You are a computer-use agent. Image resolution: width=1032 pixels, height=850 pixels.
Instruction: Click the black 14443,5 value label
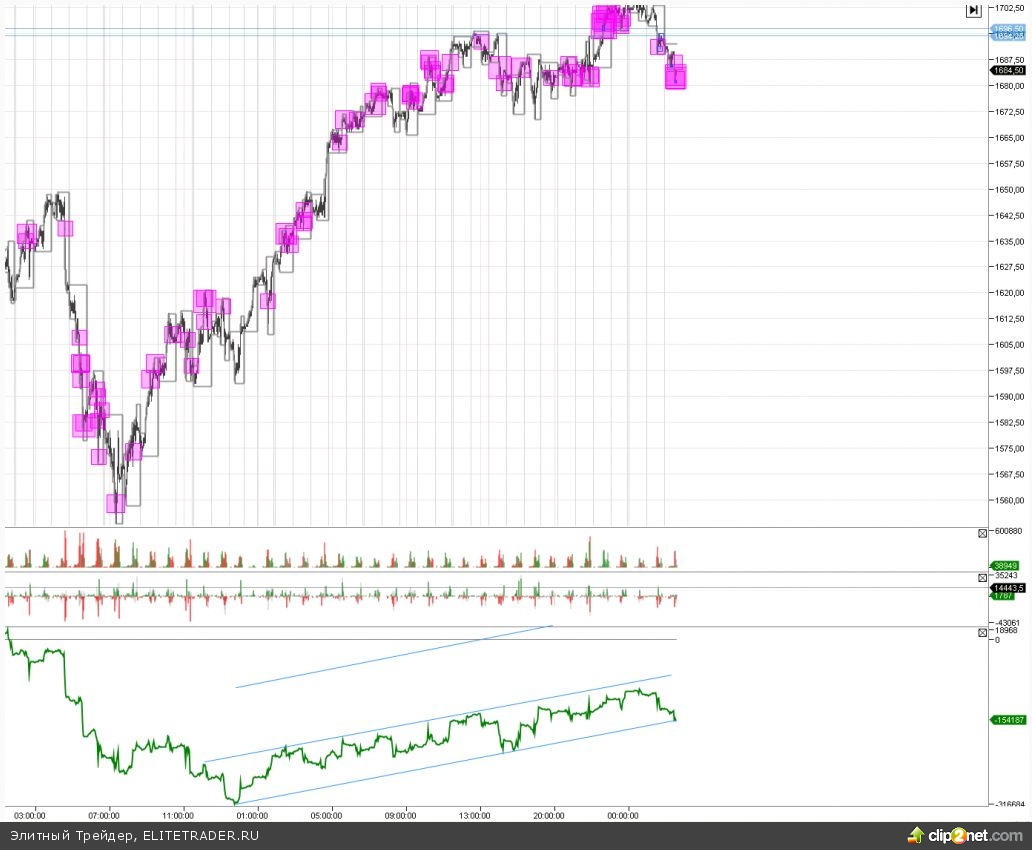coord(1008,589)
